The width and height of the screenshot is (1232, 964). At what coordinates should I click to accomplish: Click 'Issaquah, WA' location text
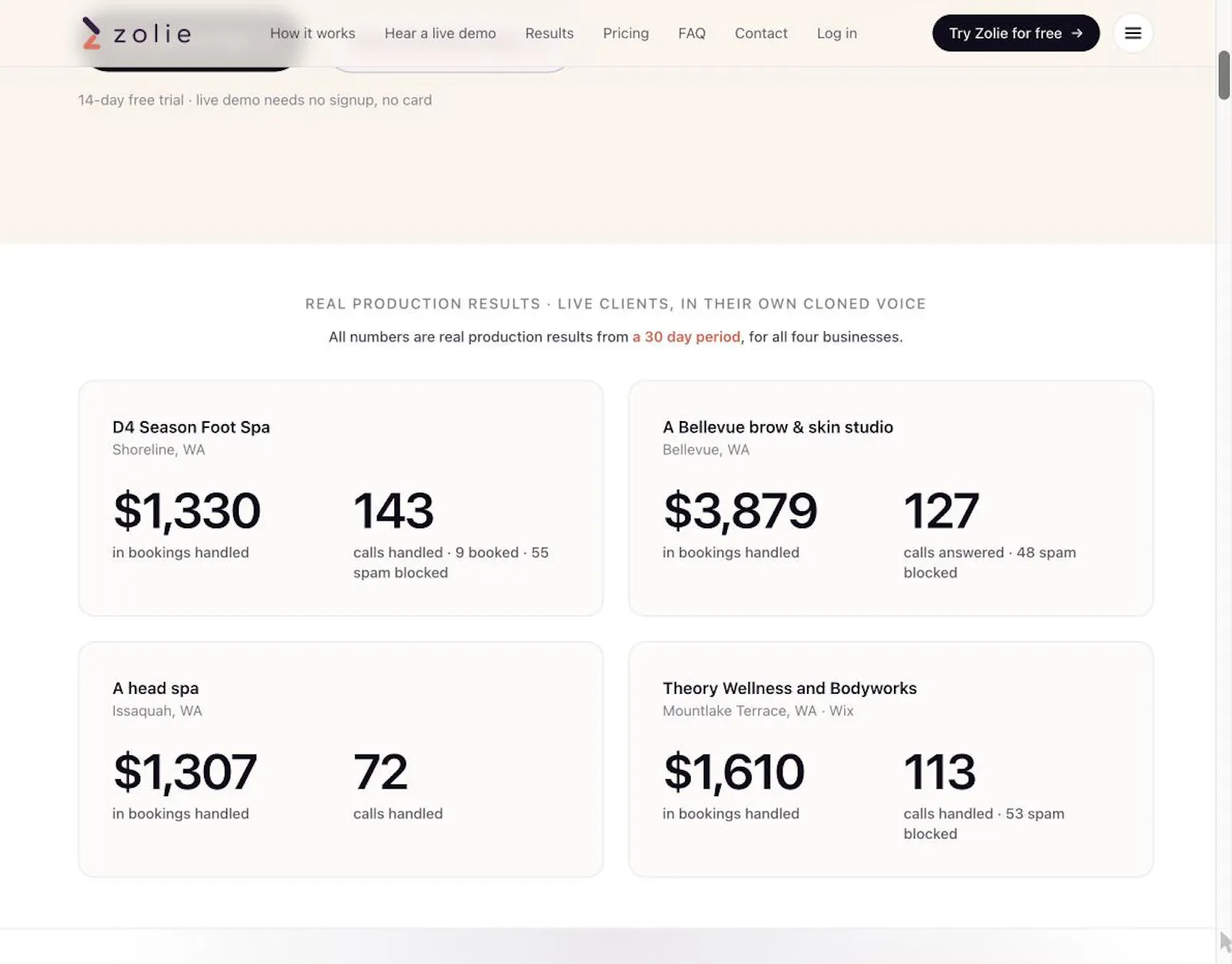157,711
